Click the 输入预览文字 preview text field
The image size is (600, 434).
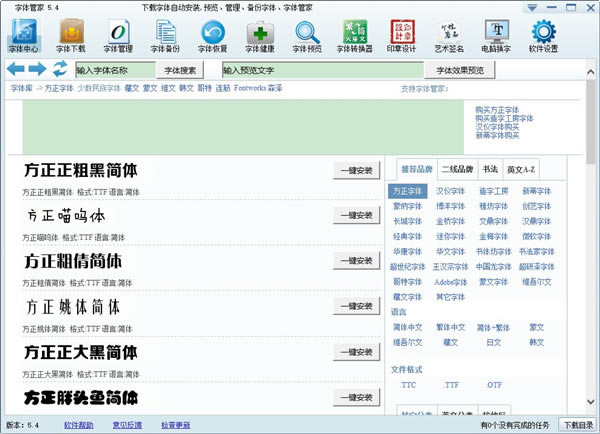[322, 70]
